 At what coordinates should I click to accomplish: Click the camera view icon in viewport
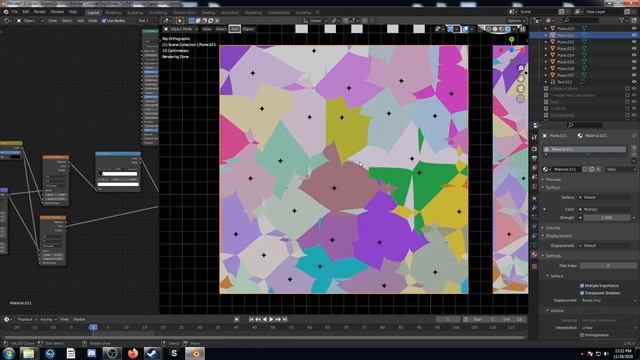(520, 89)
